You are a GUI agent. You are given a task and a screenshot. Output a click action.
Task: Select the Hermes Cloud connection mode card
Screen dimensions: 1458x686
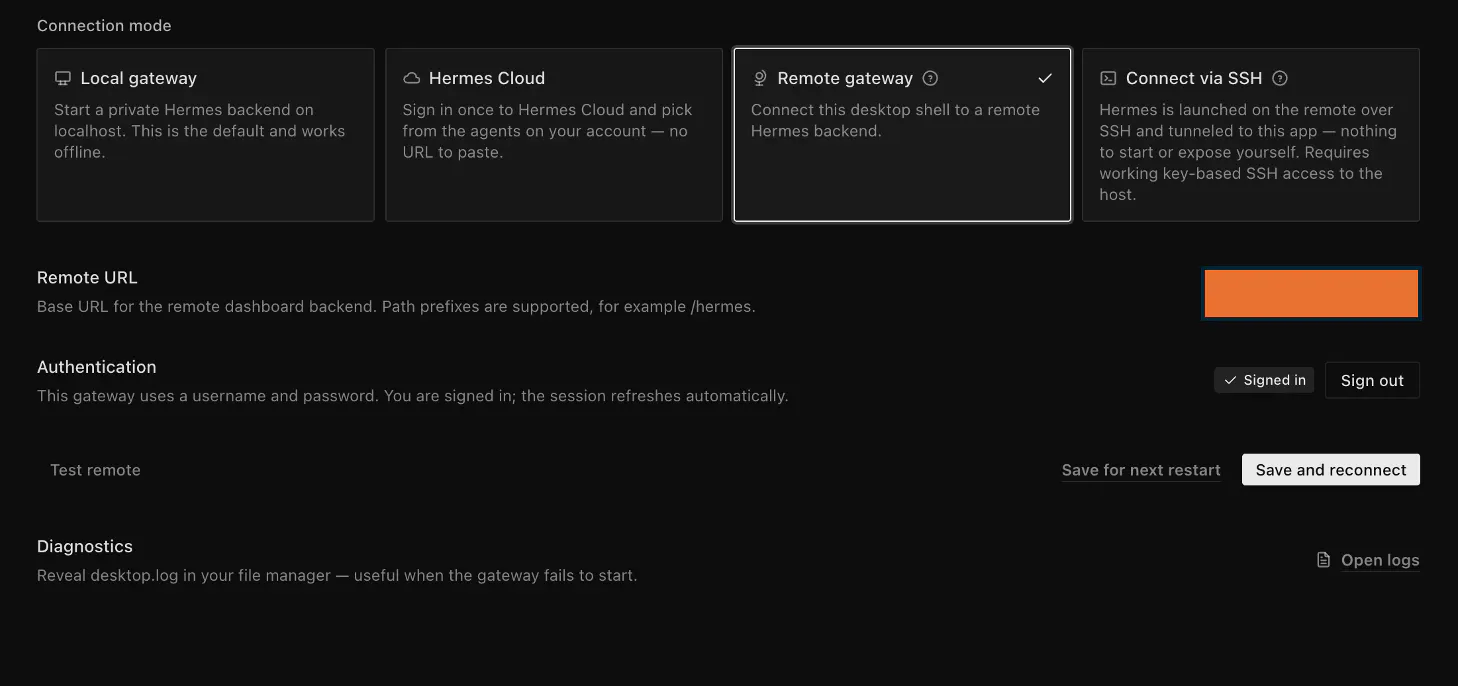coord(554,135)
